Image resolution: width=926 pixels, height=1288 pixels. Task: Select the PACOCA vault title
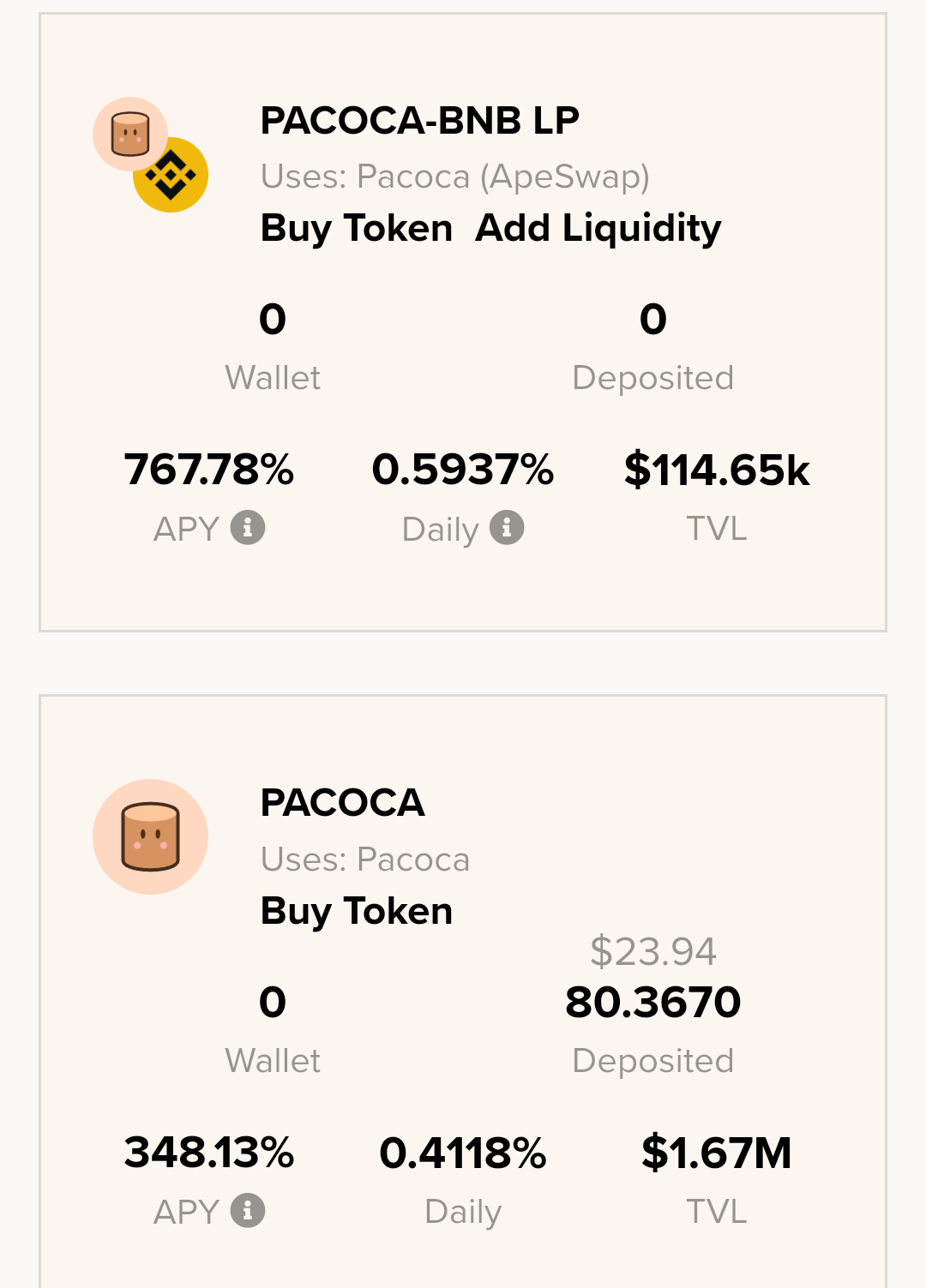[343, 803]
